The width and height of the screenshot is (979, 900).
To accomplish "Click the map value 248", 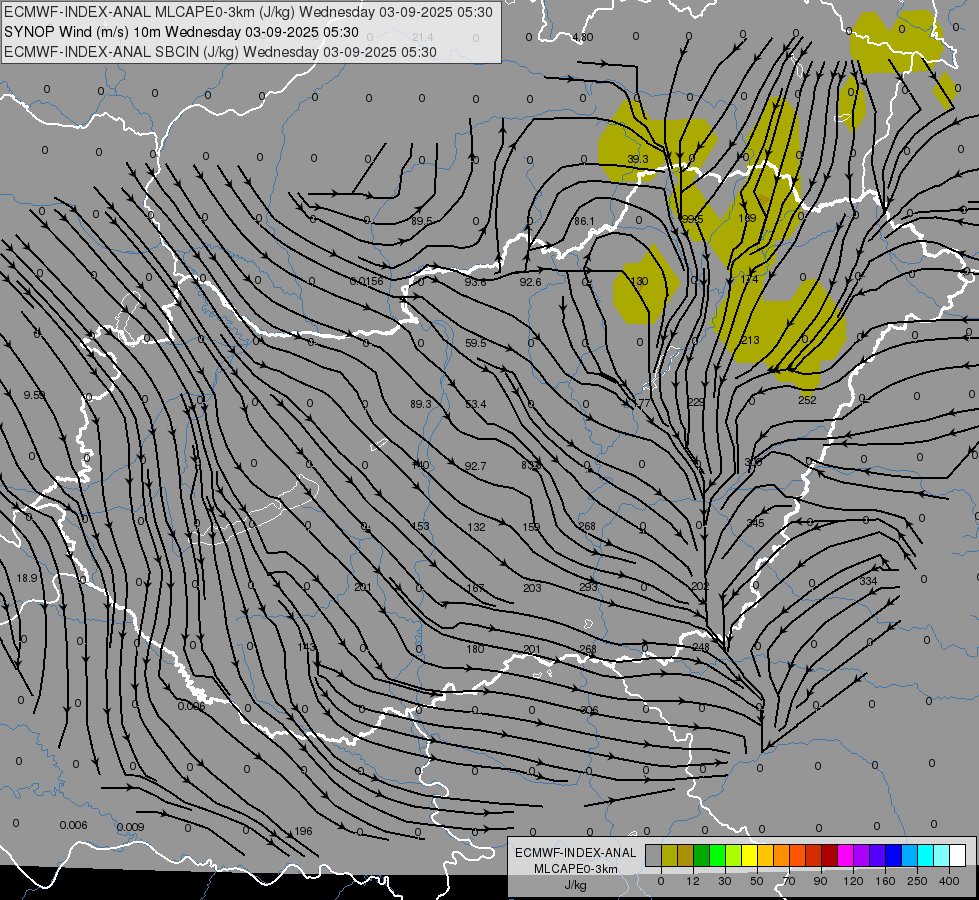I will [701, 647].
